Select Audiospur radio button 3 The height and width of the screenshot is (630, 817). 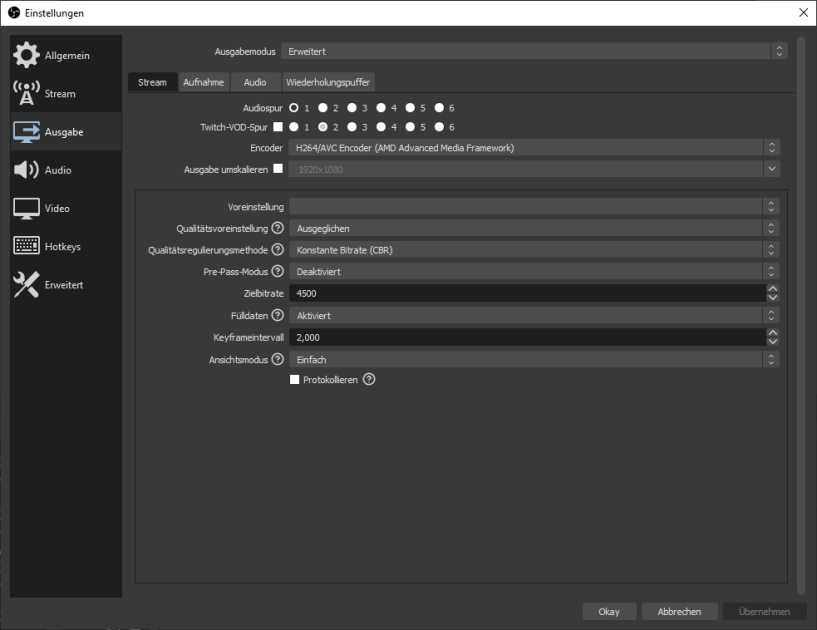pos(352,107)
